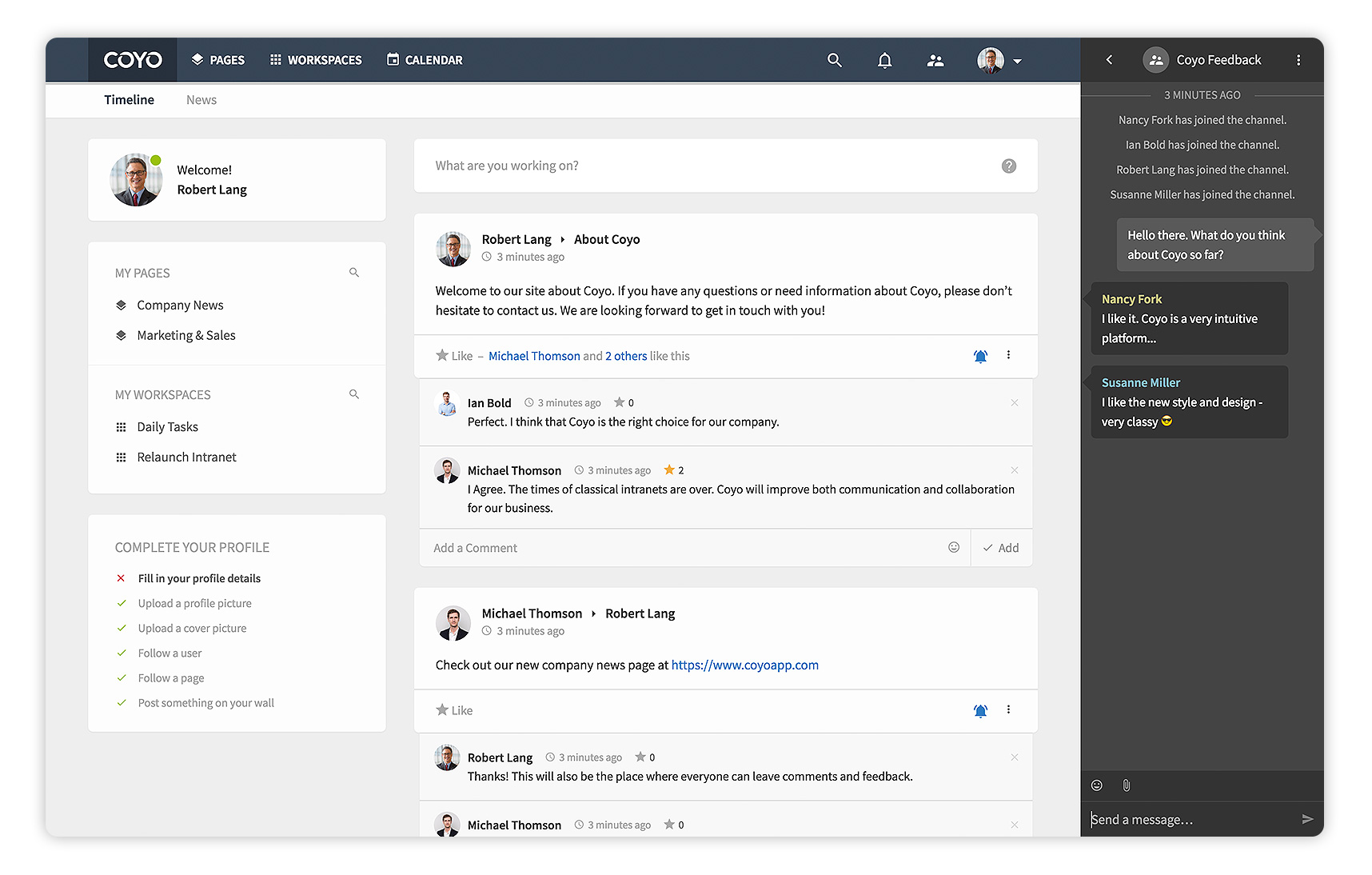
Task: Click Fill in your profile details
Action: [x=199, y=578]
